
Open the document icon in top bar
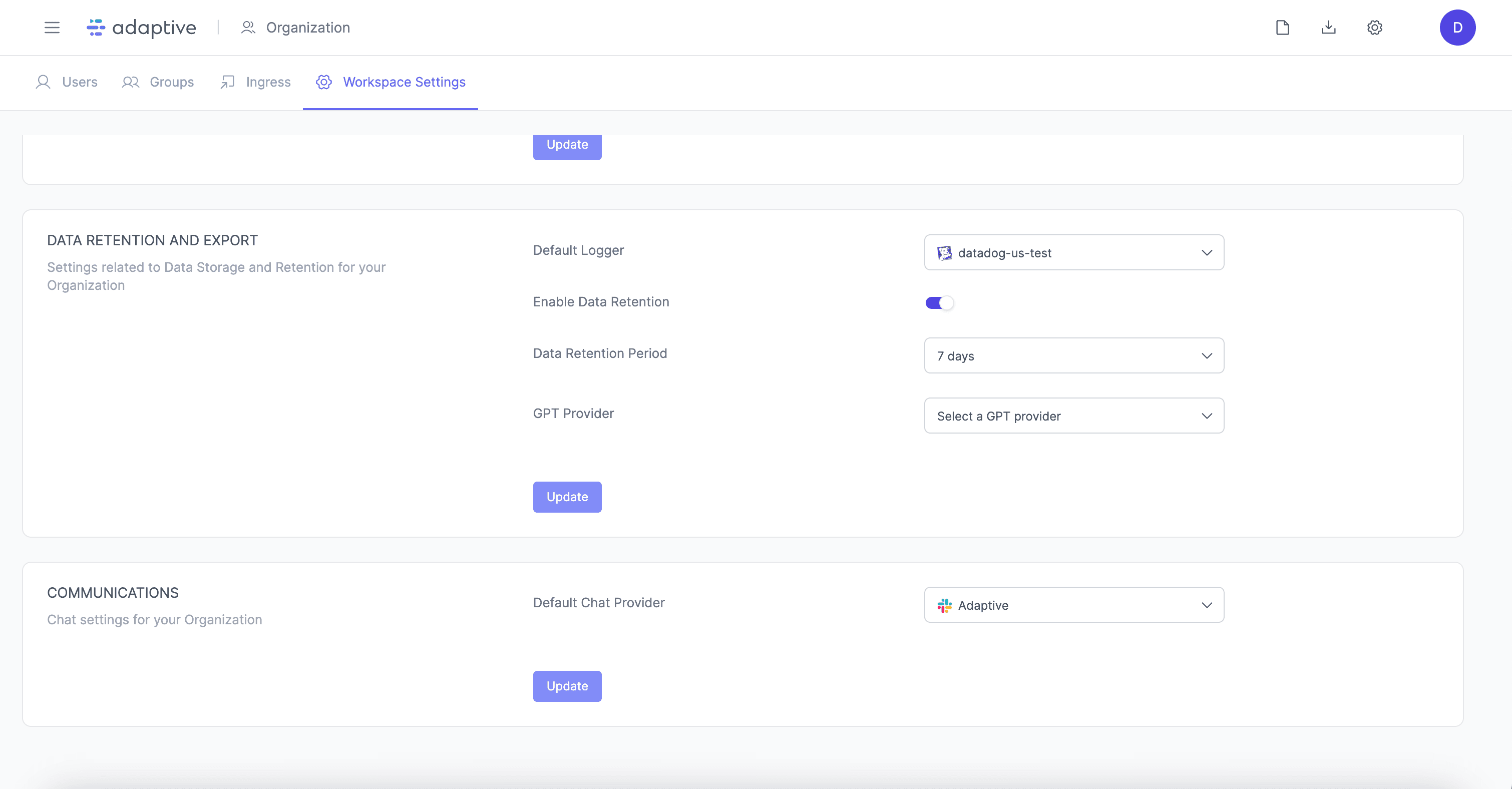1283,28
